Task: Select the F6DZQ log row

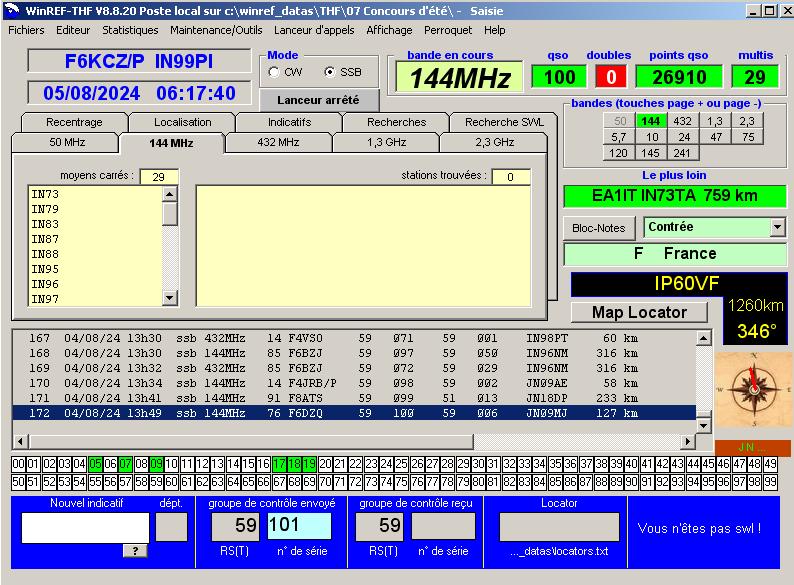Action: pos(354,413)
